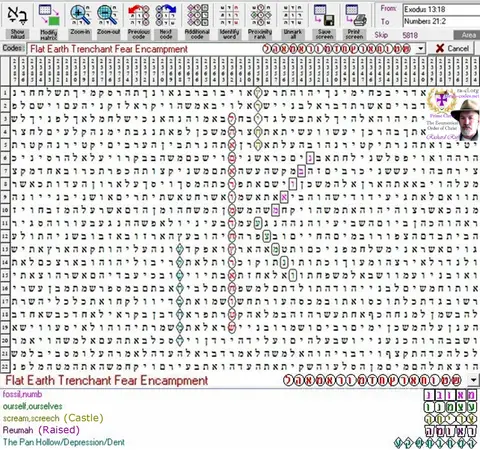Open the Codes dropdown arrow
Viewport: 480px width, 450px height.
click(421, 49)
